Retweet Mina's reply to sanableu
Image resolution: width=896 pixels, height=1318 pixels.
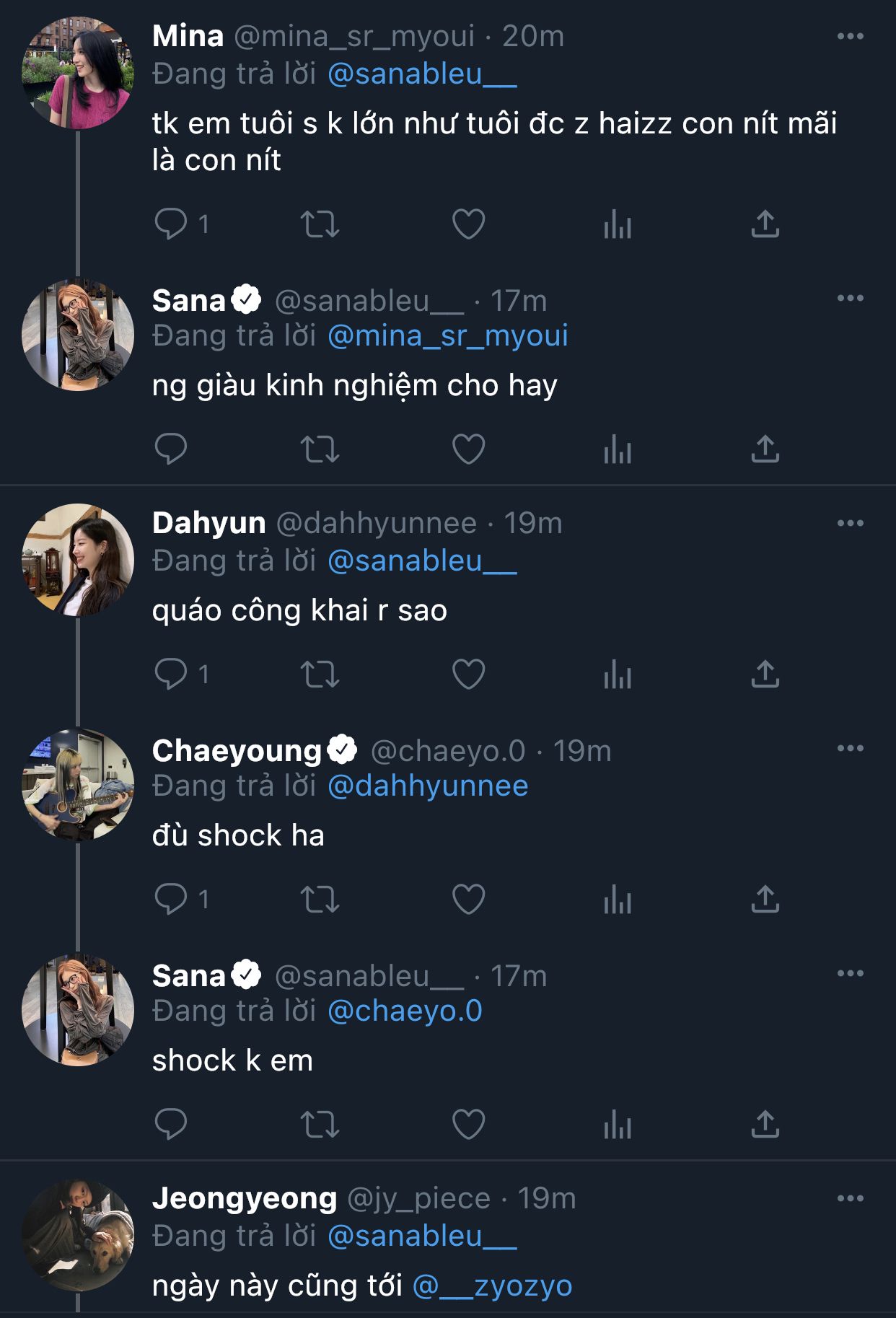tap(320, 224)
